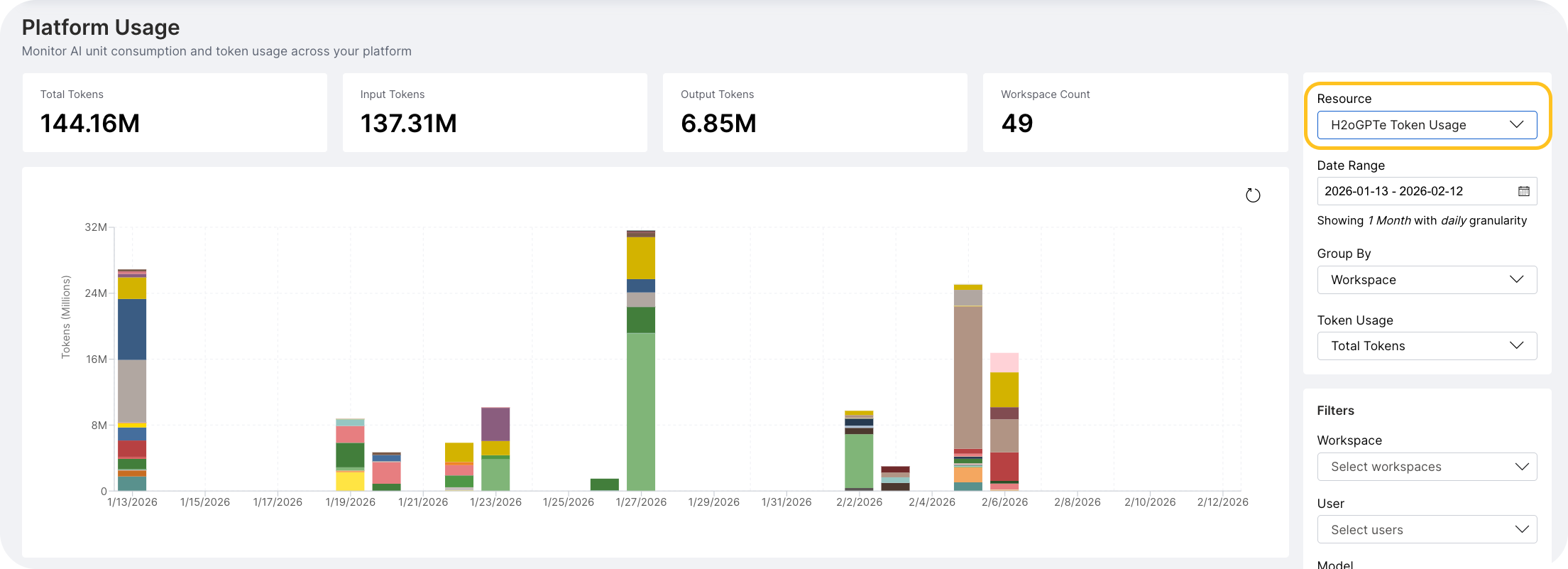Click the Platform Usage heading
Viewport: 1568px width, 569px height.
coord(101,27)
